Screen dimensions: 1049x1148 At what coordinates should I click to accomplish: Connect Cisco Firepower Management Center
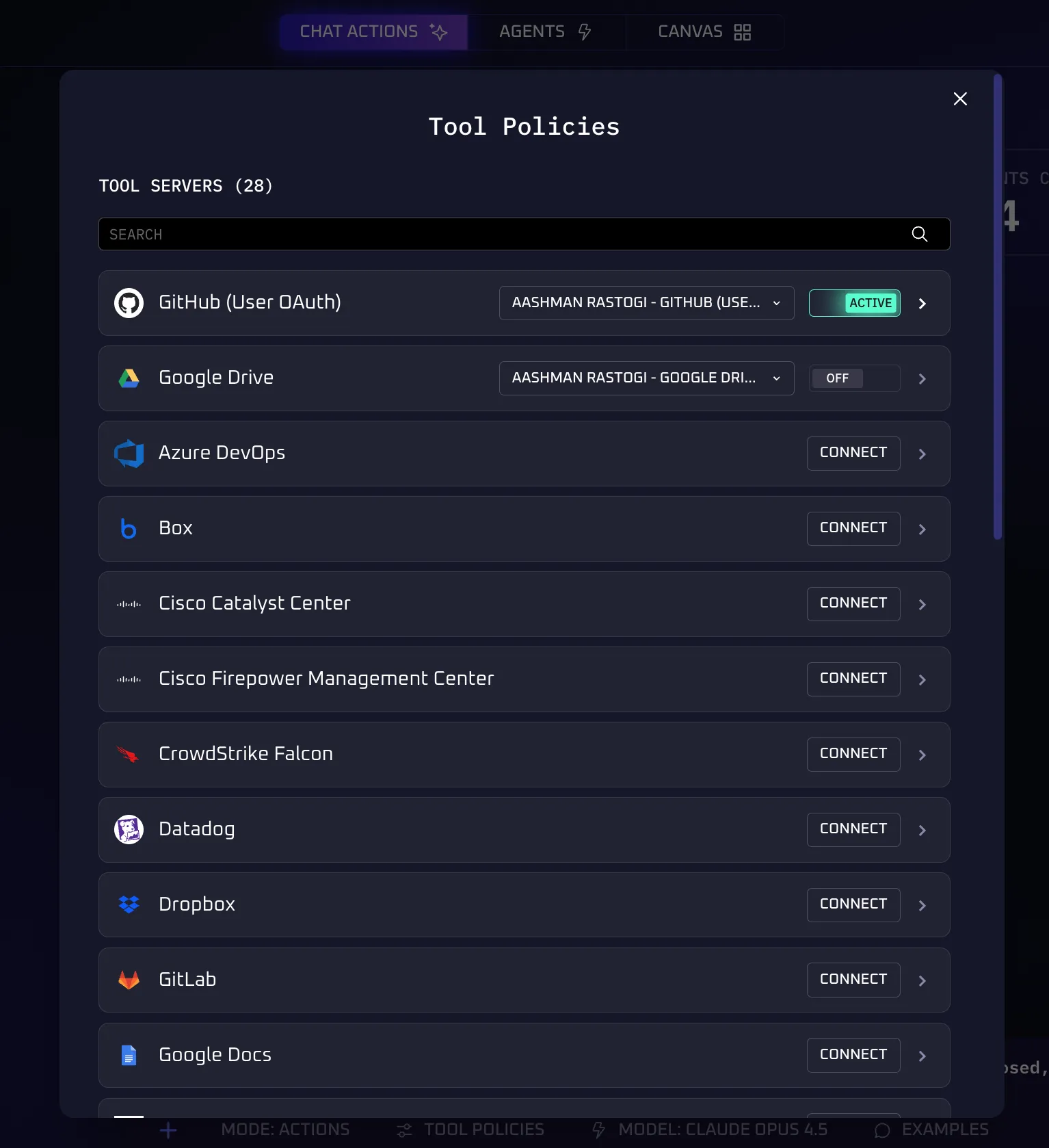853,679
